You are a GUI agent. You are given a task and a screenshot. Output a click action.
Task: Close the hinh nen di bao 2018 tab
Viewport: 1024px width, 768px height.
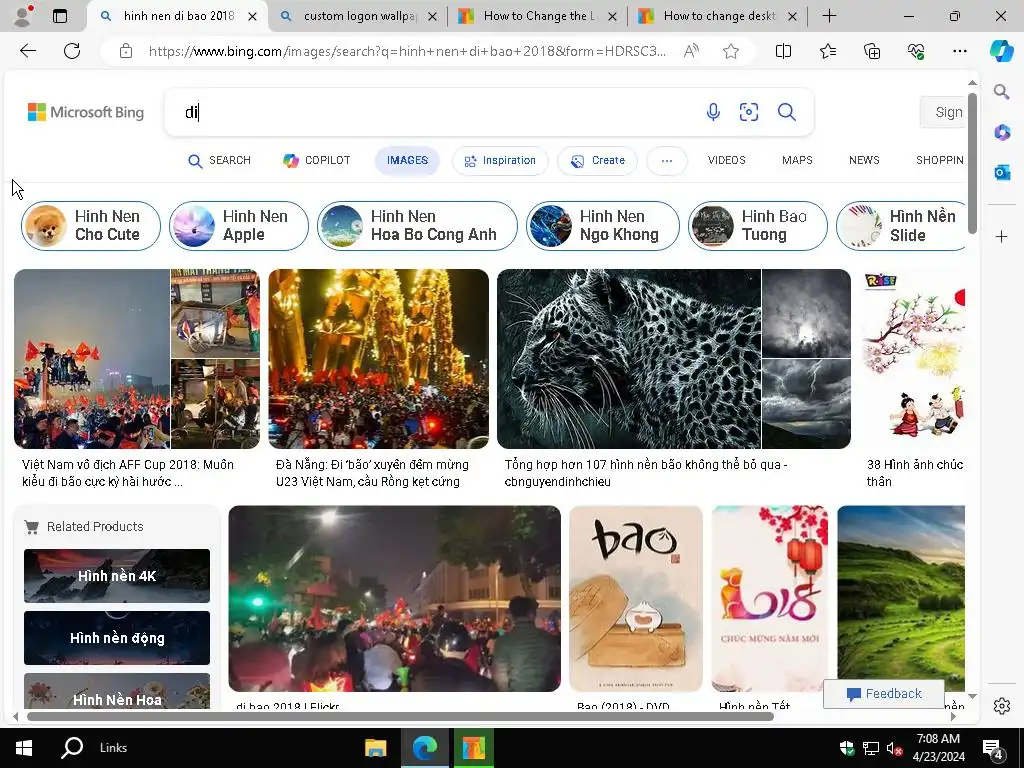(x=252, y=16)
